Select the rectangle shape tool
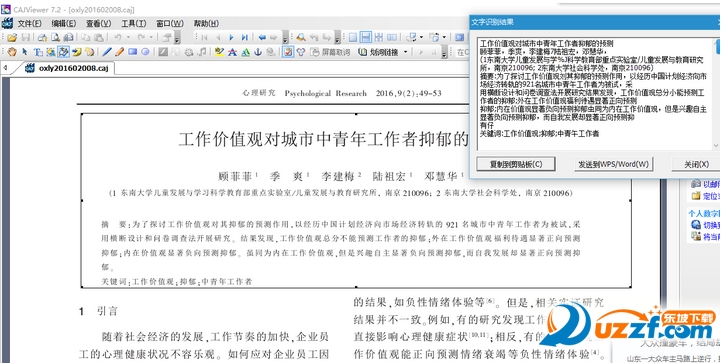 point(133,52)
